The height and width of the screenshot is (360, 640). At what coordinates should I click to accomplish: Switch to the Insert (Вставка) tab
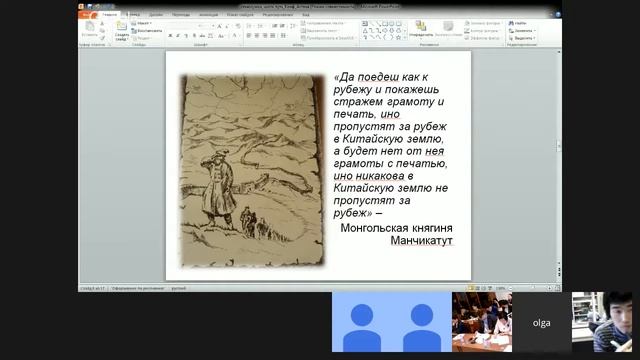132,14
